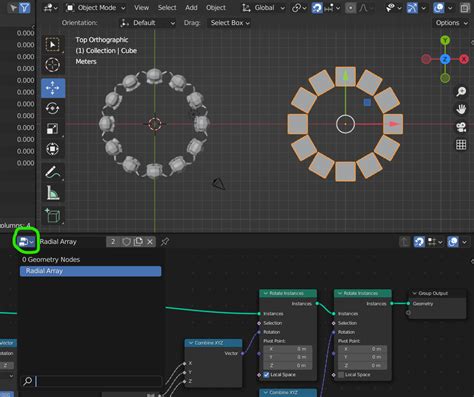Toggle pin for Radial Array node tree

[165, 242]
